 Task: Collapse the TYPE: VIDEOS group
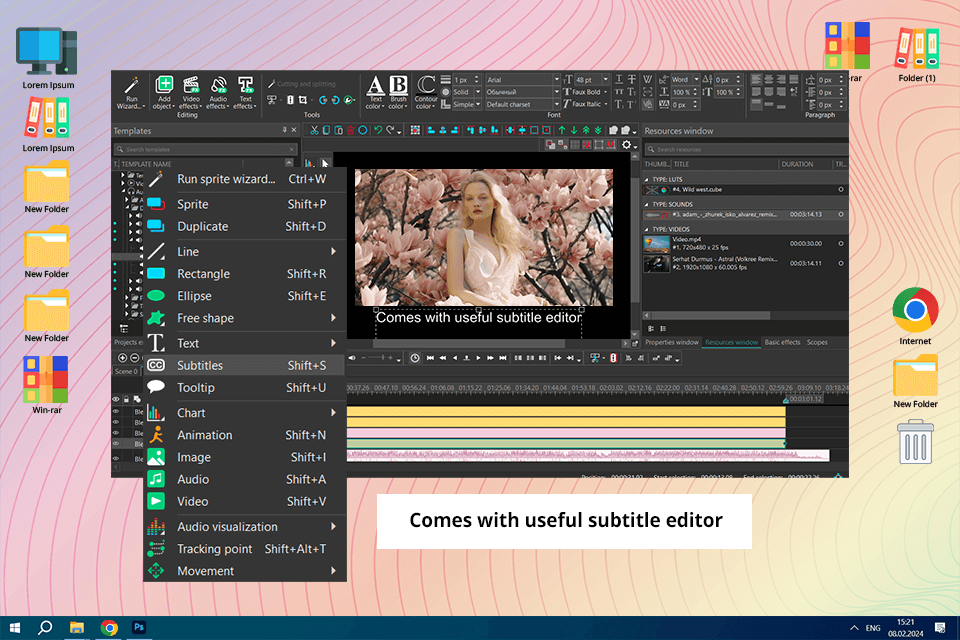tap(647, 229)
